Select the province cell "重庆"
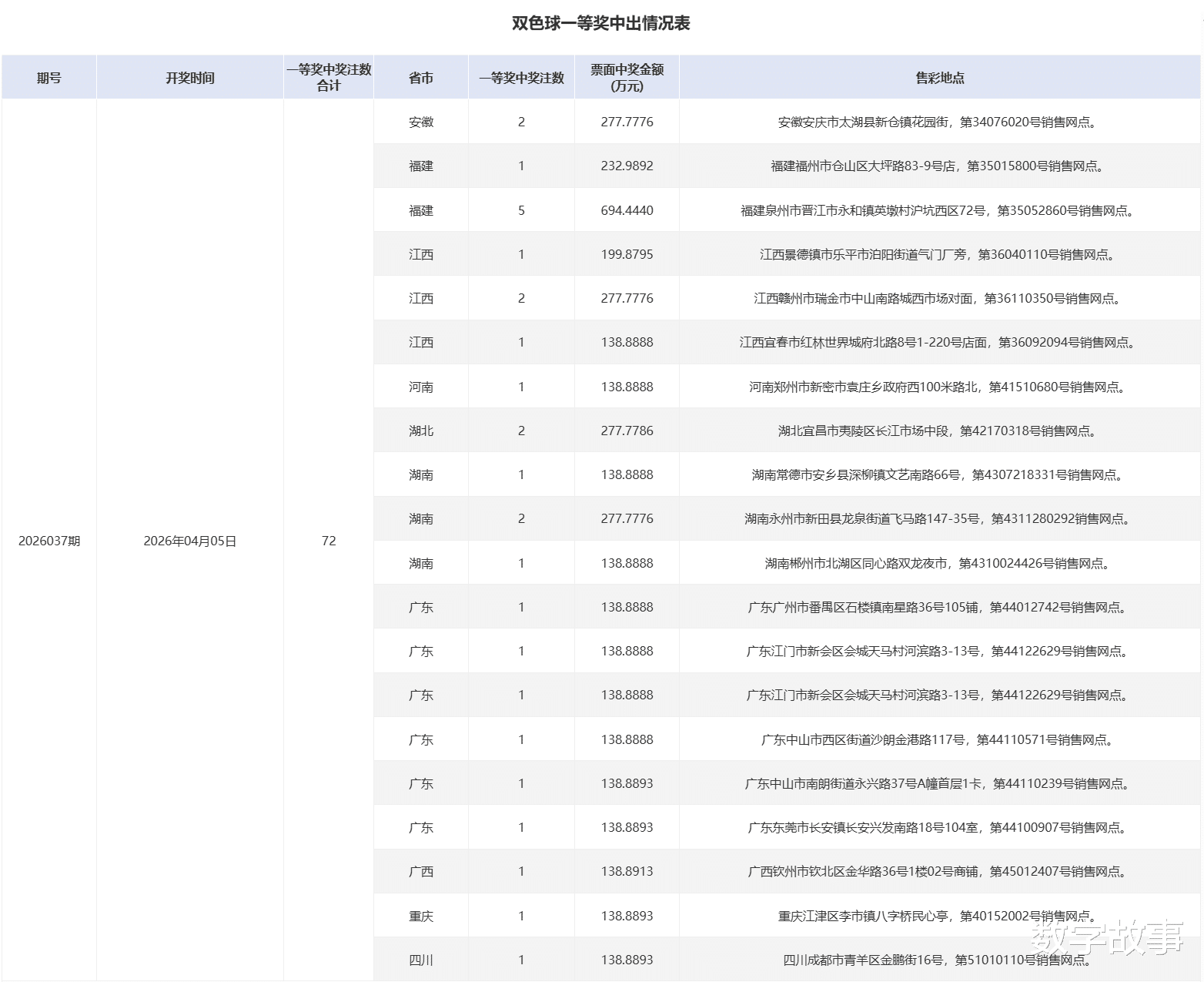This screenshot has width=1204, height=982. click(x=421, y=916)
